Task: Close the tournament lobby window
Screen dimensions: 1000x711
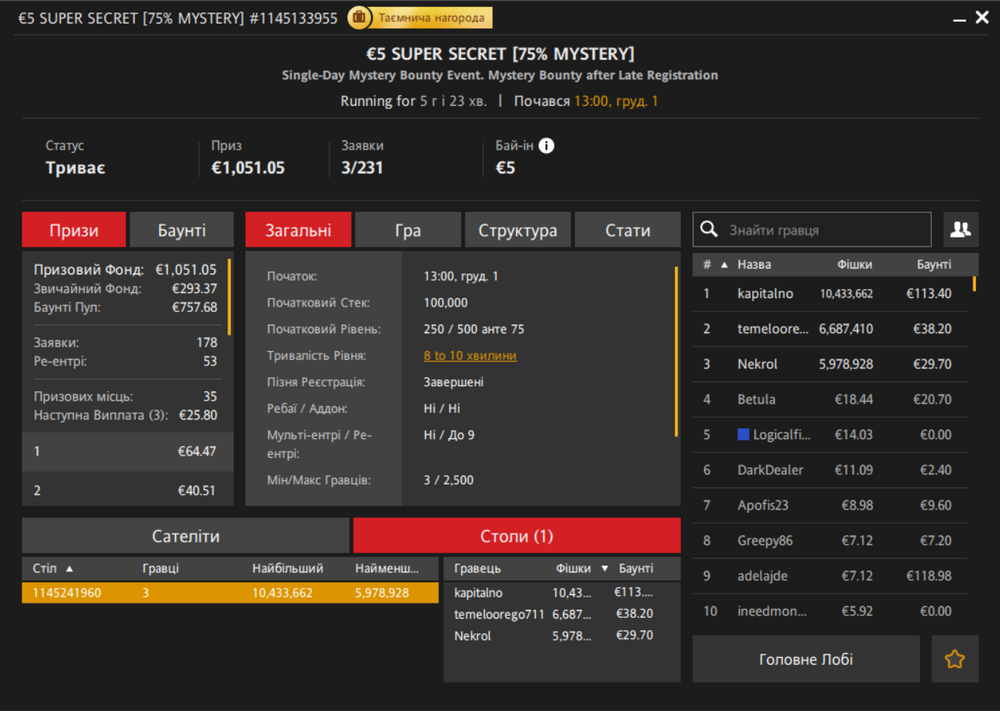Action: pos(982,18)
